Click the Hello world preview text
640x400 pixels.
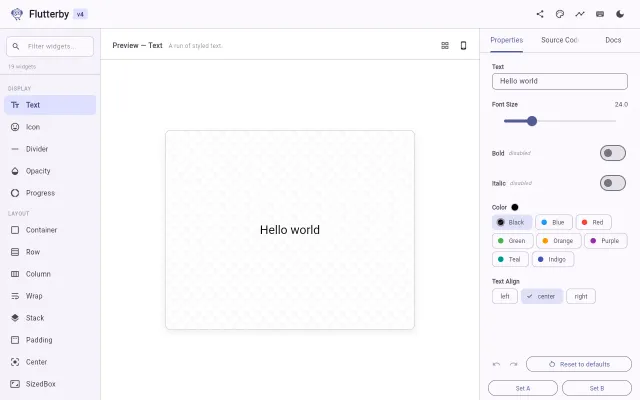pos(290,230)
